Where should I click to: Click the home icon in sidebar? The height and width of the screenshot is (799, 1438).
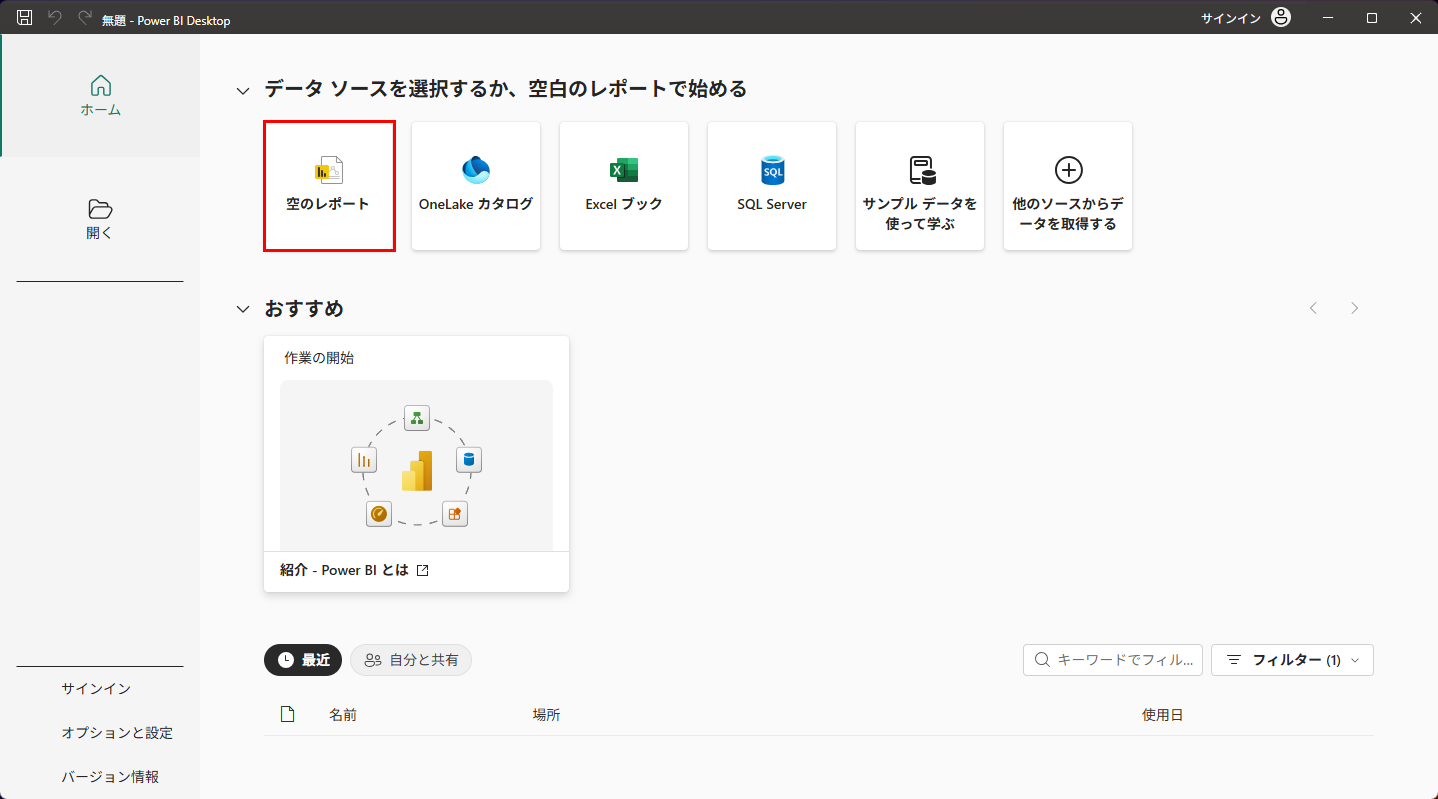point(101,86)
